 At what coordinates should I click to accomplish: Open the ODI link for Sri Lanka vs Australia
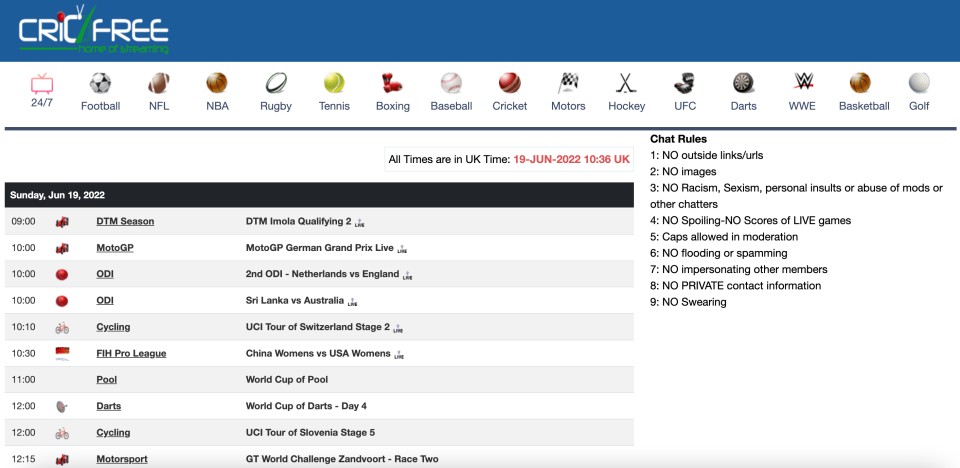(105, 300)
